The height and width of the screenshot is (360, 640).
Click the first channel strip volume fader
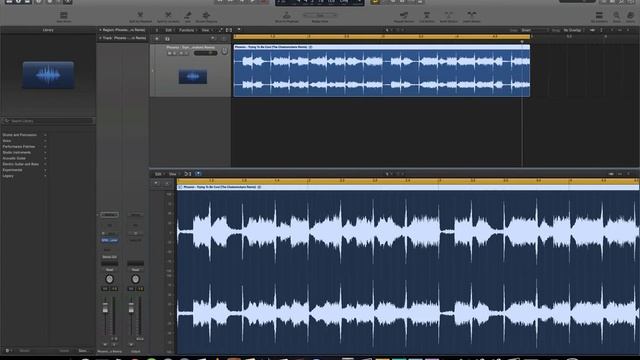point(105,309)
